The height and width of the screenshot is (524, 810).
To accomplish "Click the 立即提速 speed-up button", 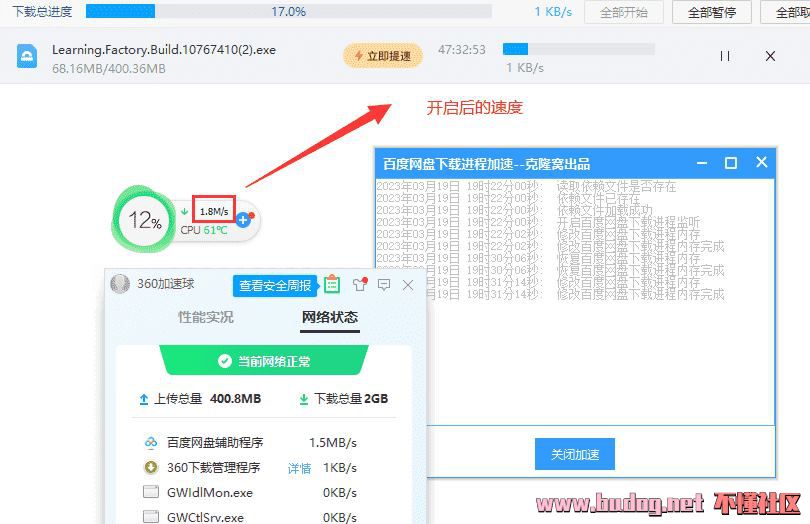I will [383, 56].
